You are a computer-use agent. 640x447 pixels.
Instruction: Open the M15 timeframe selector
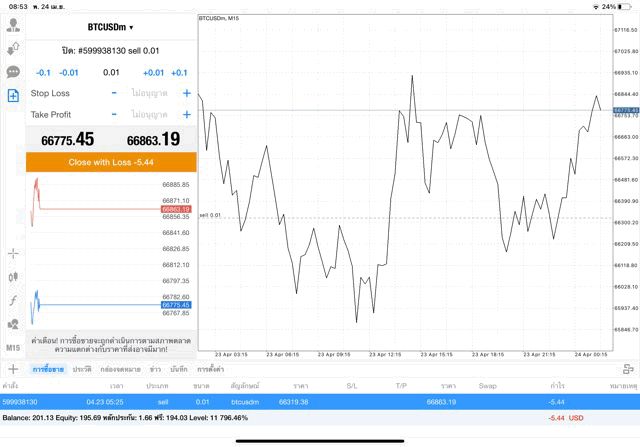(x=13, y=347)
